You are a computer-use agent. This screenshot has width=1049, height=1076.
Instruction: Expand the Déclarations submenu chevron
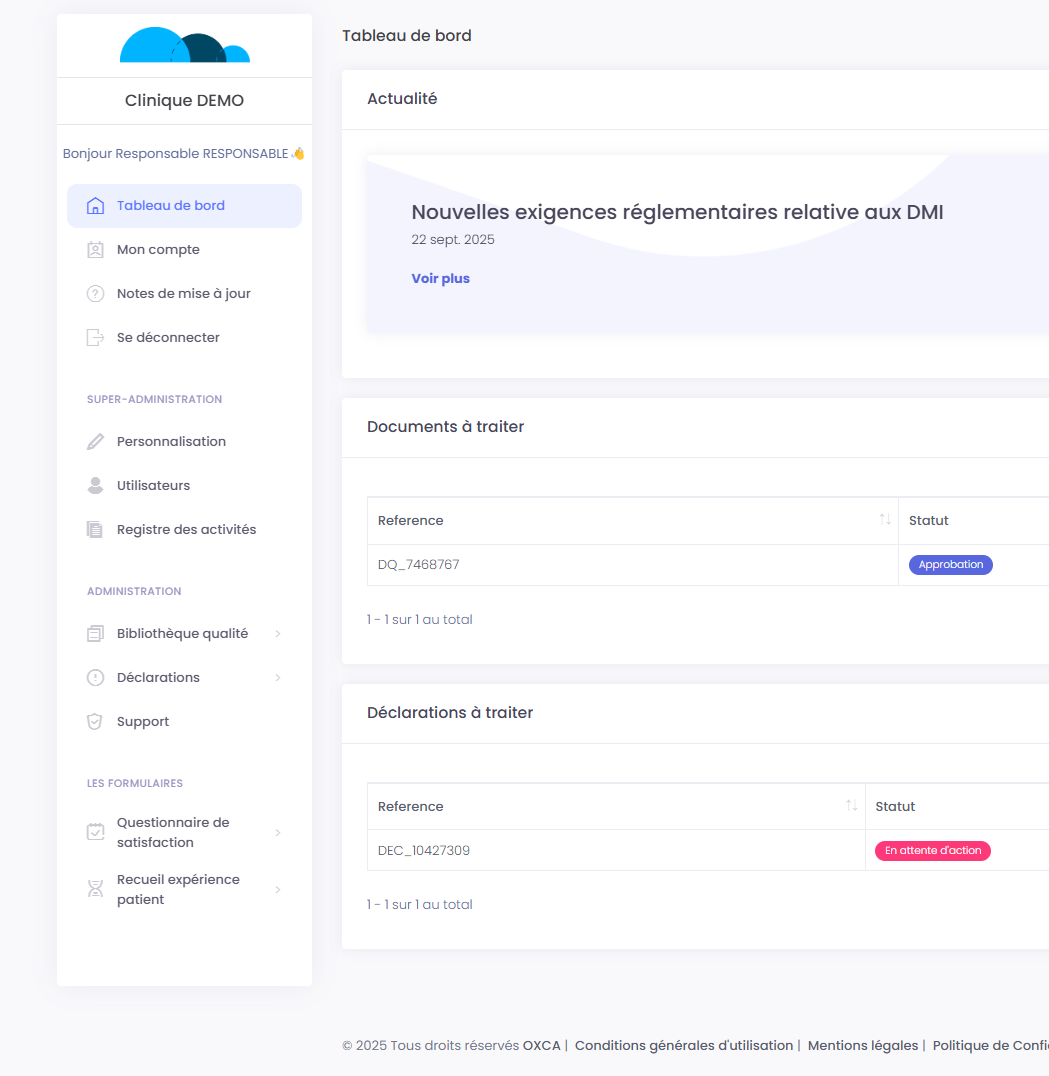pos(278,678)
